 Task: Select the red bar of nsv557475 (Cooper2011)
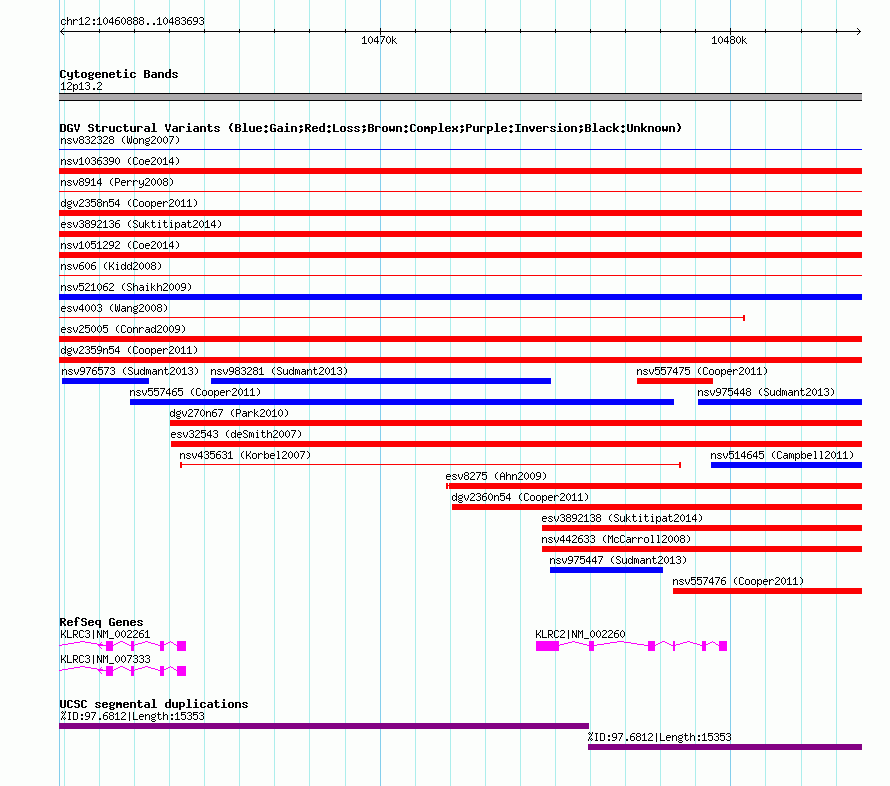(x=674, y=381)
